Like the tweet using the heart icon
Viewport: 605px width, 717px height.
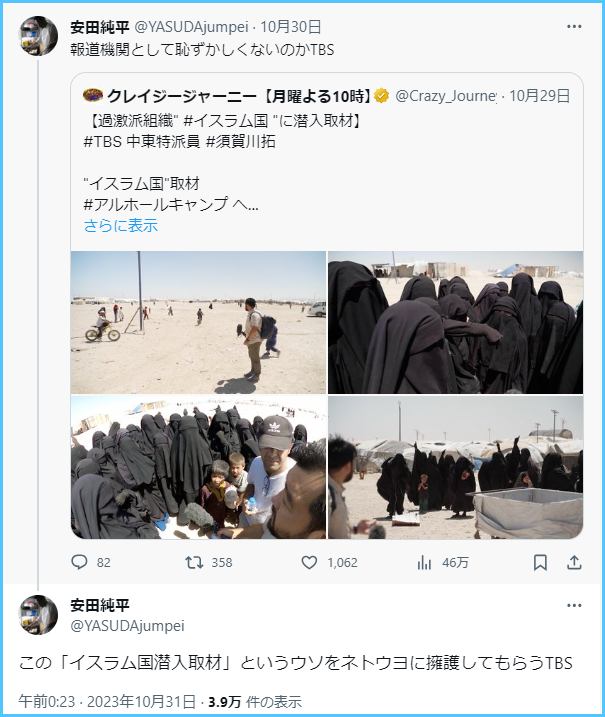(x=310, y=562)
